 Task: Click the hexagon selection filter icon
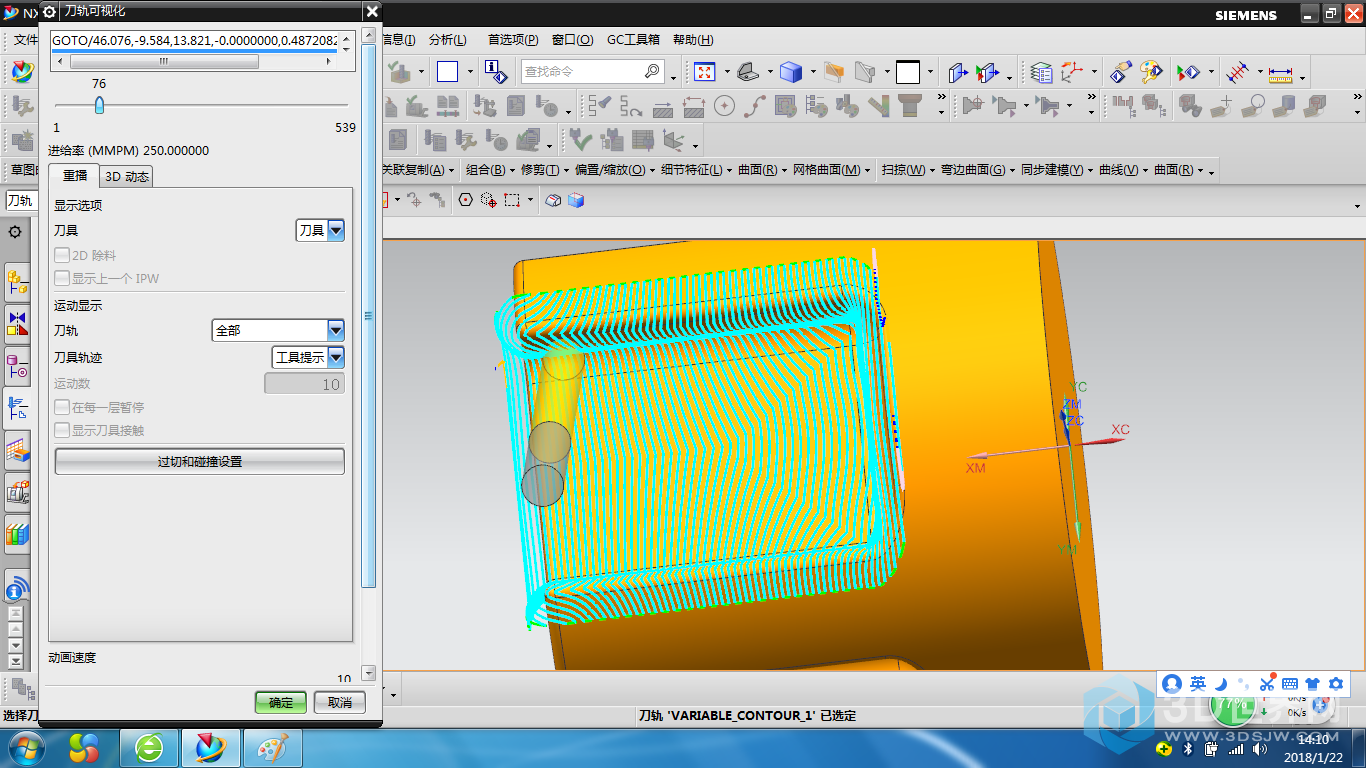tap(465, 200)
